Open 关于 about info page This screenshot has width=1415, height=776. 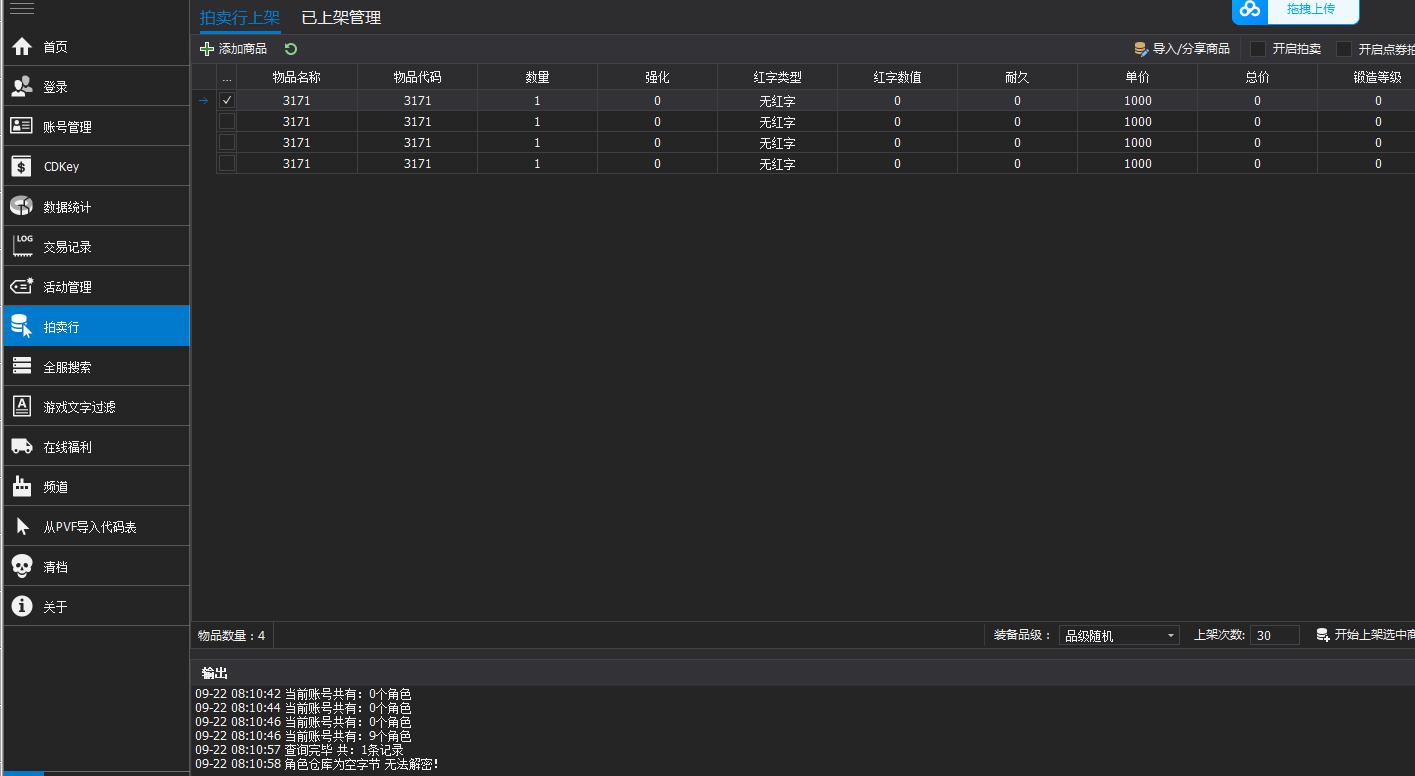[x=55, y=607]
